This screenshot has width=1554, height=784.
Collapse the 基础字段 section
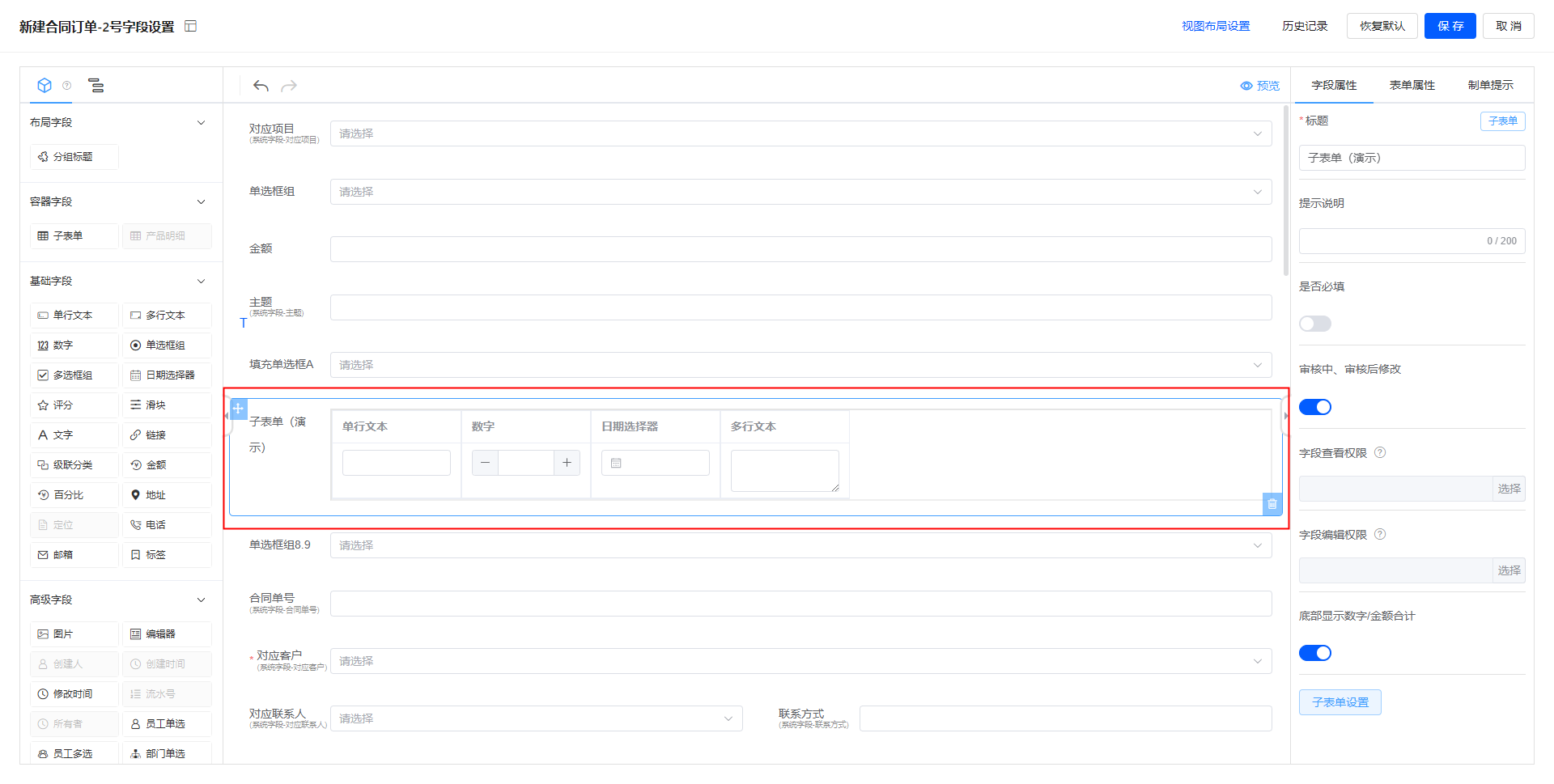pyautogui.click(x=201, y=282)
